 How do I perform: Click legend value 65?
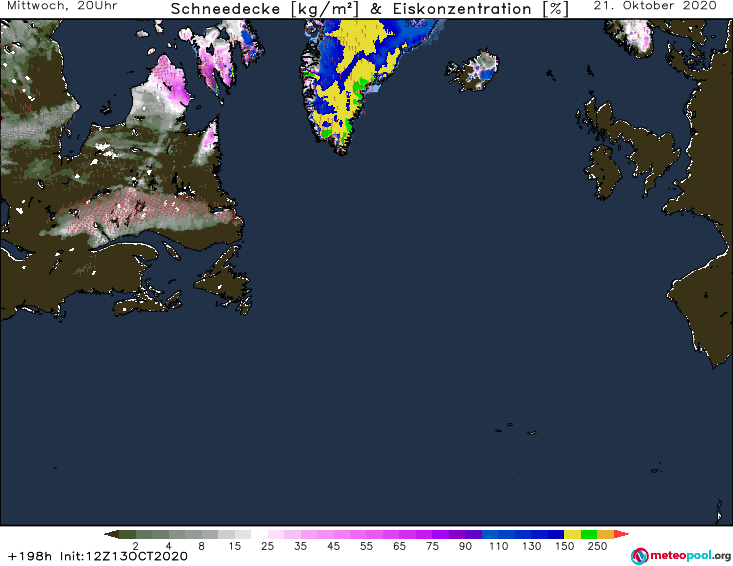click(399, 546)
